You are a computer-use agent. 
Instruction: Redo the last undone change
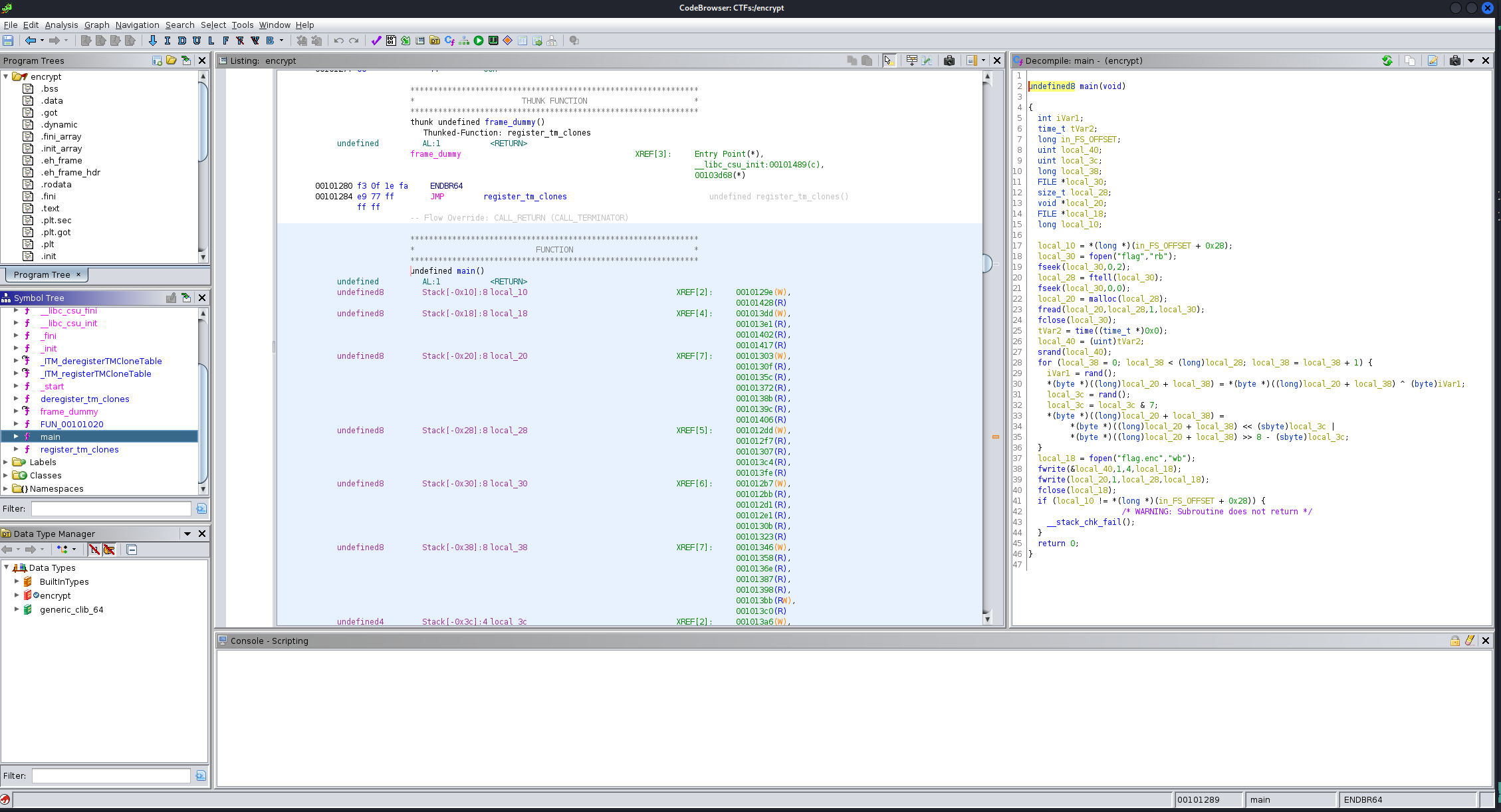[354, 41]
